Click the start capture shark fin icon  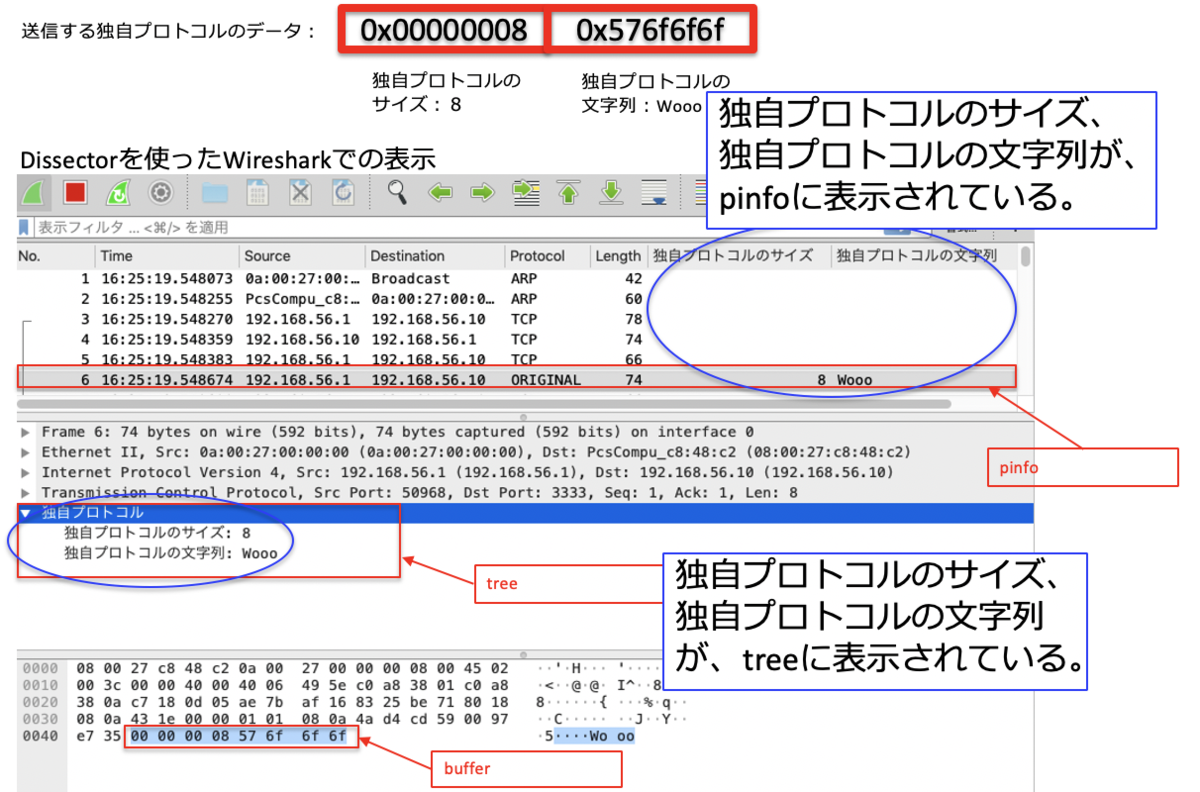click(x=34, y=192)
